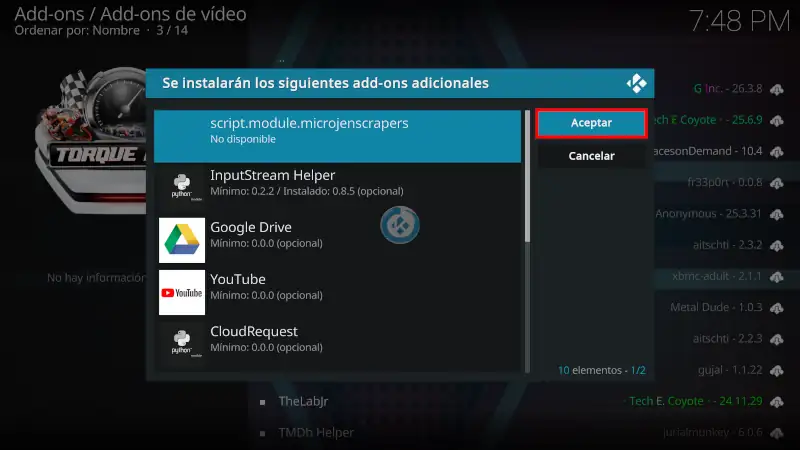The image size is (800, 450).
Task: Click the cloud icon beside Coyote 25.6.9
Action: [x=777, y=120]
